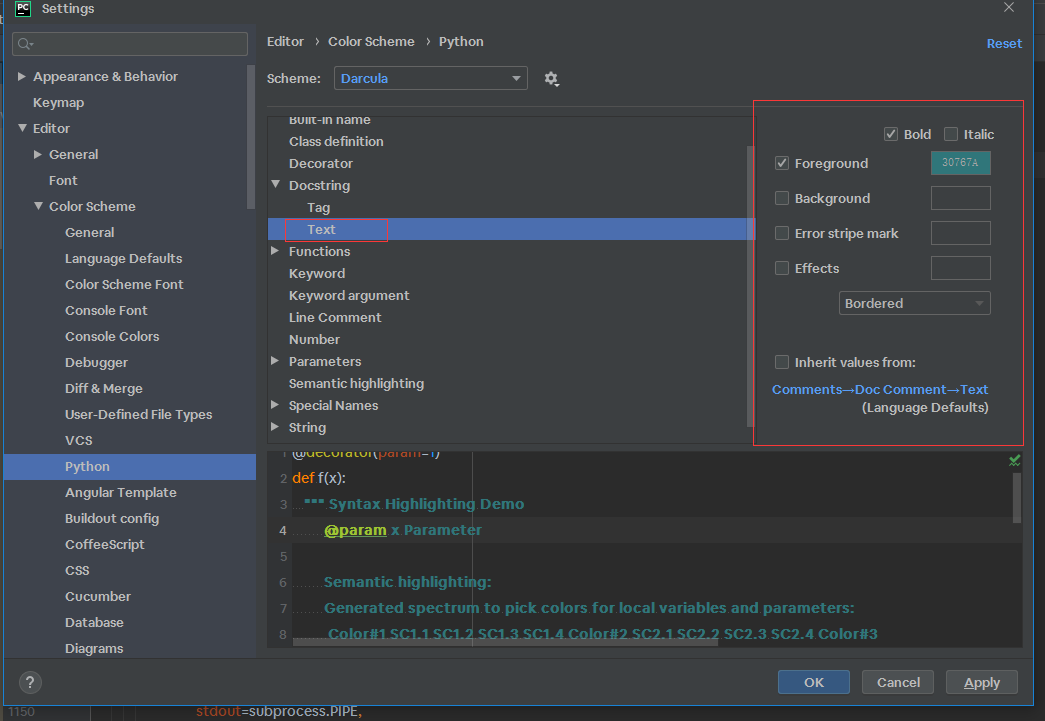Select Cucumber page
1045x721 pixels.
tap(97, 596)
